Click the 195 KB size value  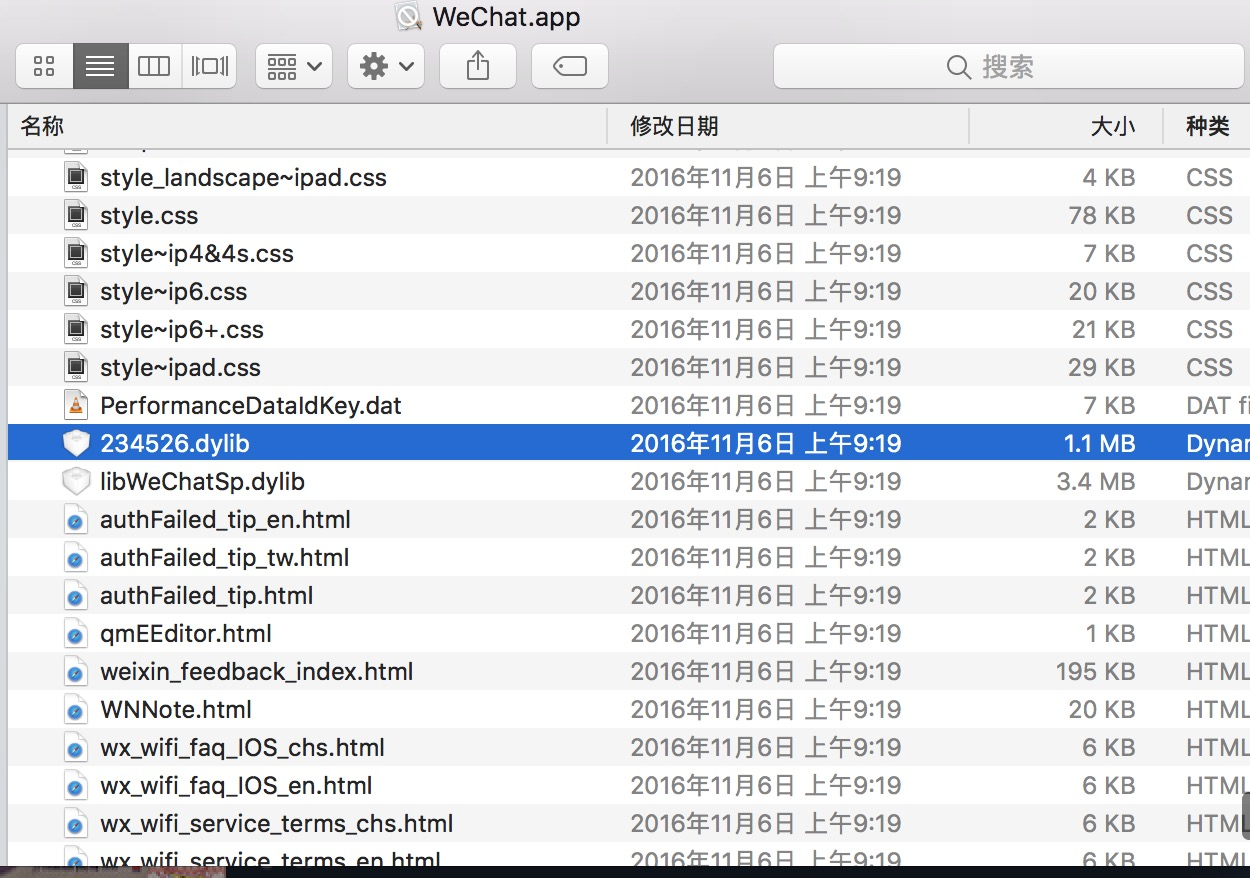tap(1096, 672)
